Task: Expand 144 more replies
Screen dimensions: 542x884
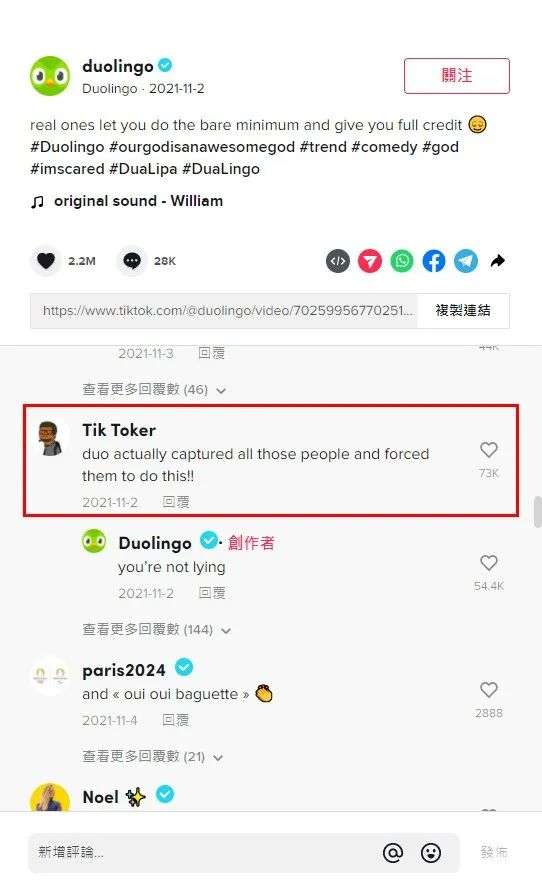Action: coord(157,629)
